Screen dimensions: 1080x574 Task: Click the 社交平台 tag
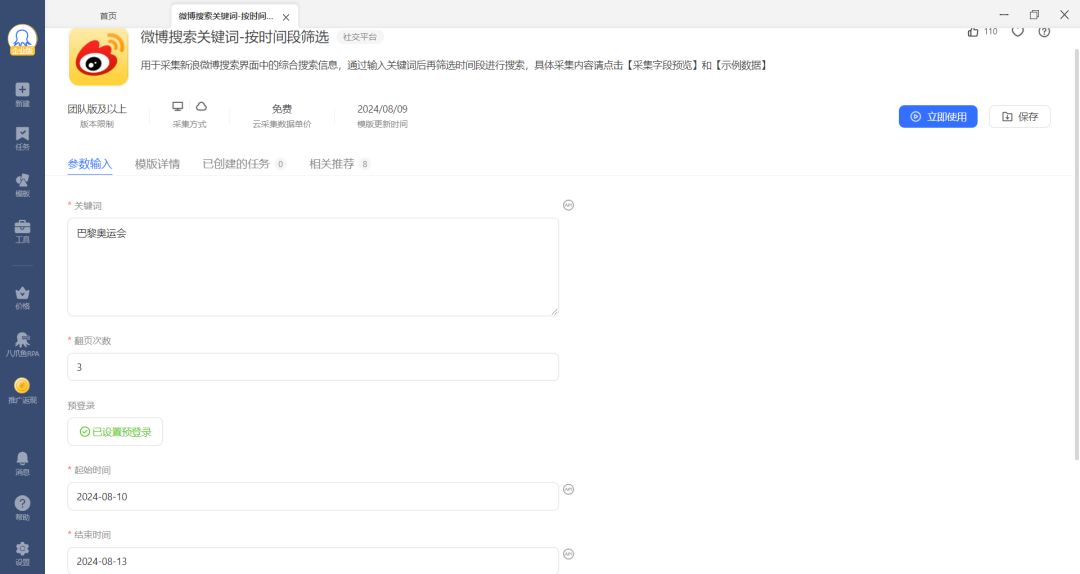pos(360,37)
